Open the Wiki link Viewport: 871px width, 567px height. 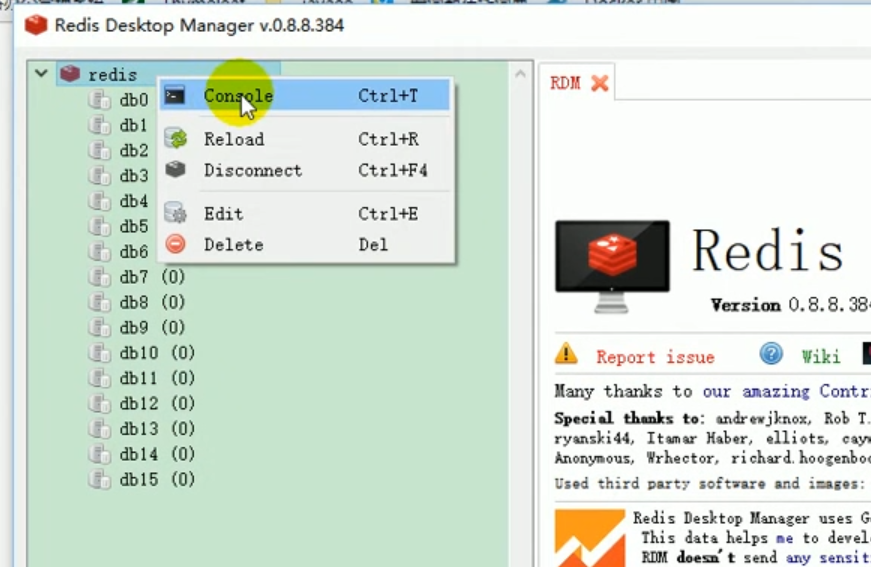[x=821, y=357]
